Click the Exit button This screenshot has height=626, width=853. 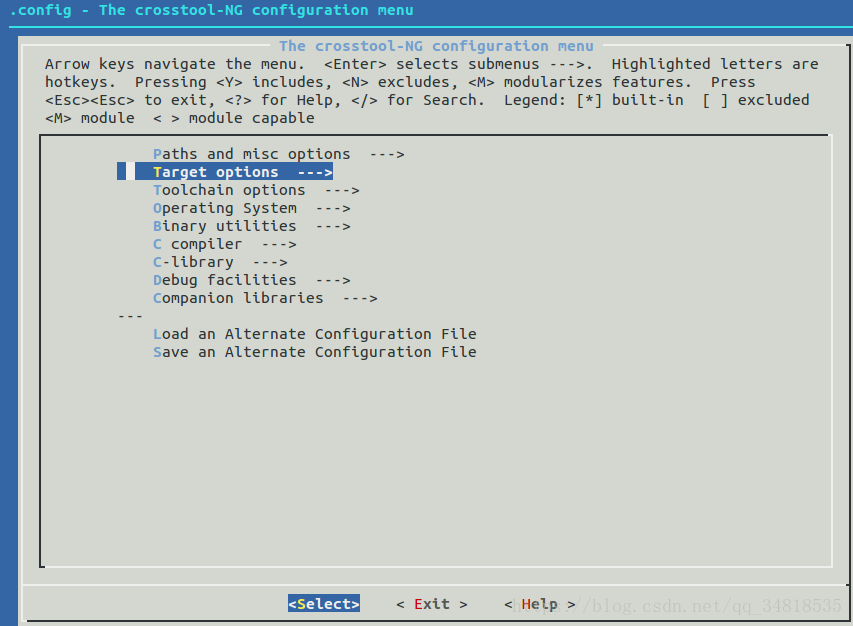click(432, 604)
